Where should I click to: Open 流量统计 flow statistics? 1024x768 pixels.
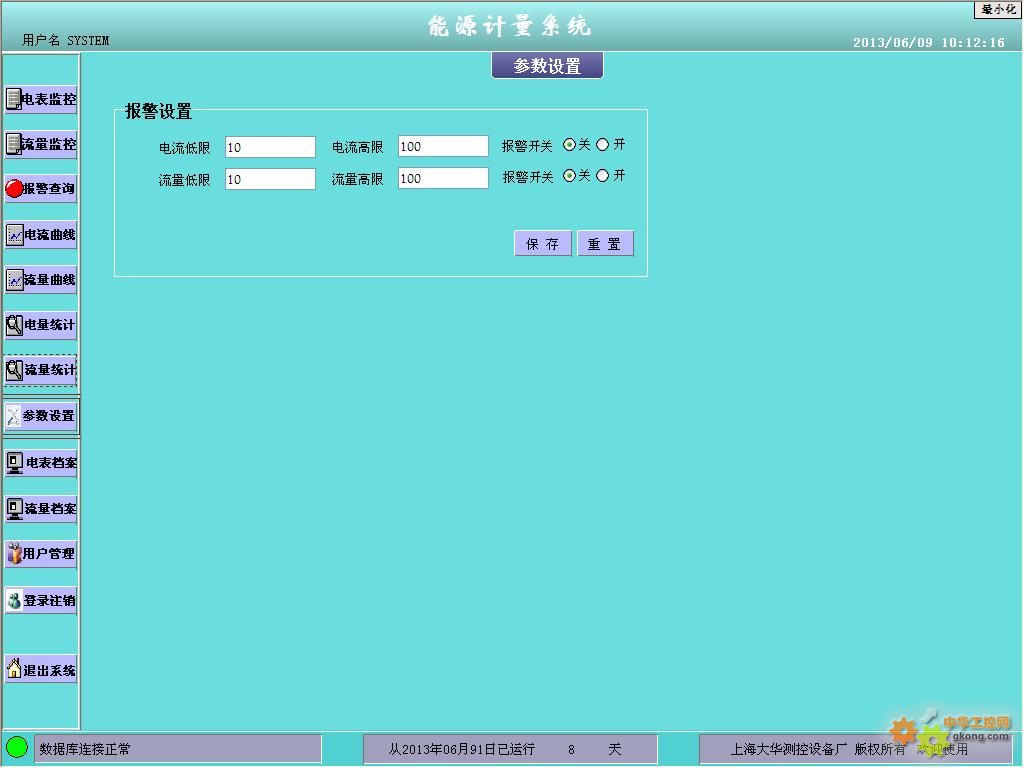point(41,370)
